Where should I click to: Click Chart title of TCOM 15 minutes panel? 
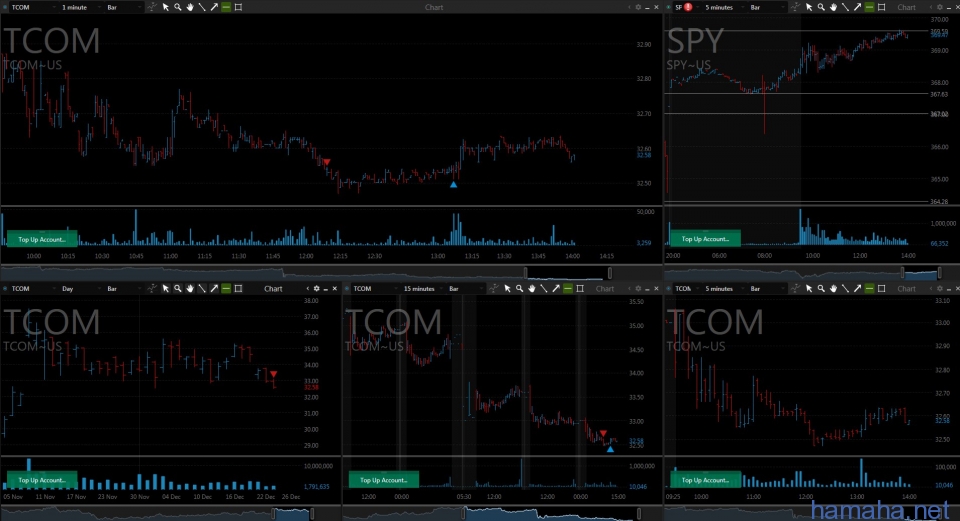[605, 288]
